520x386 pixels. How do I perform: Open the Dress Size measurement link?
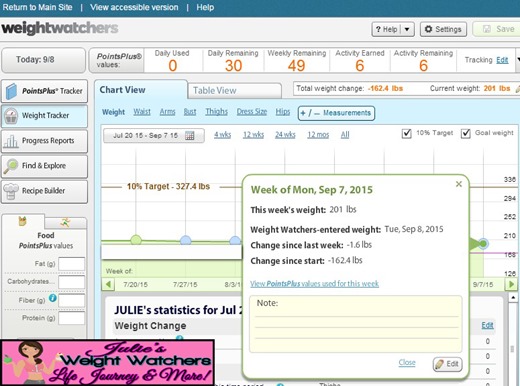252,112
